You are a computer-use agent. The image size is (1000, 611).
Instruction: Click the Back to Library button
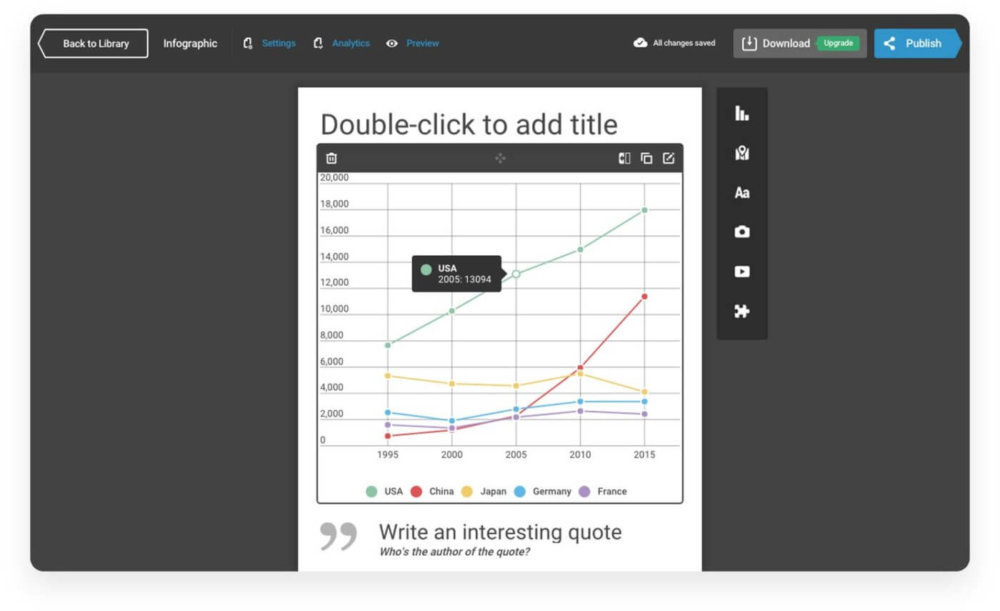click(94, 43)
